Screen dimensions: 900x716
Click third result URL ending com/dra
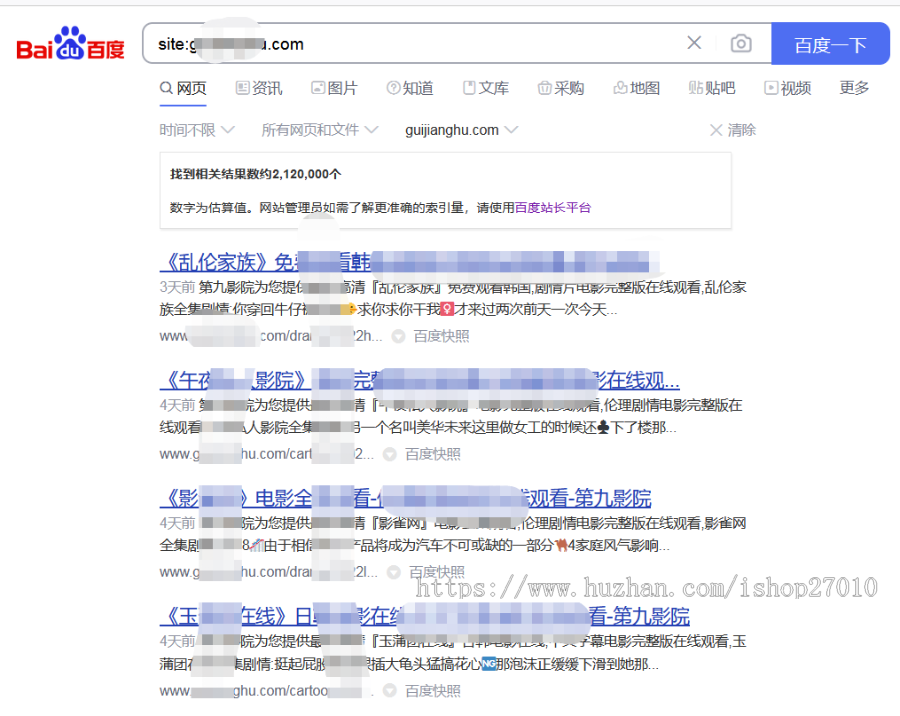pyautogui.click(x=269, y=572)
